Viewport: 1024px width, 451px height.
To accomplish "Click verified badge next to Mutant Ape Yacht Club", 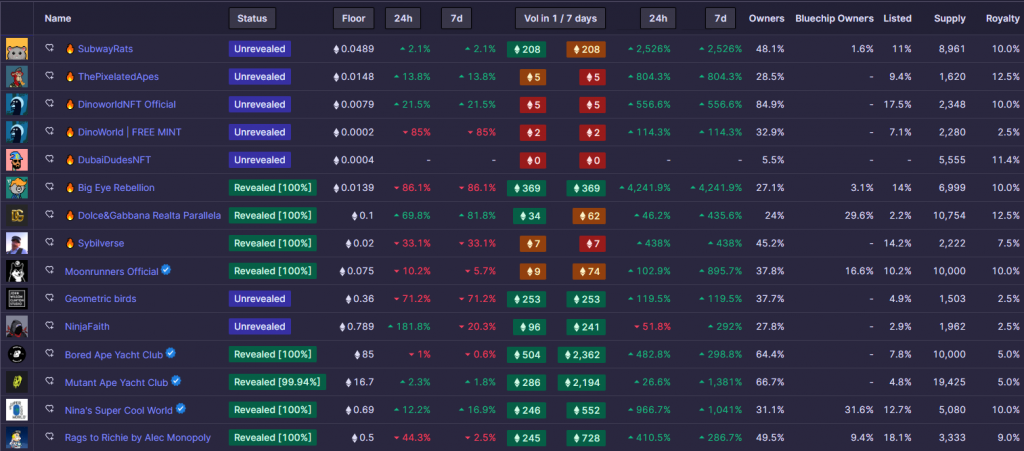I will point(176,381).
